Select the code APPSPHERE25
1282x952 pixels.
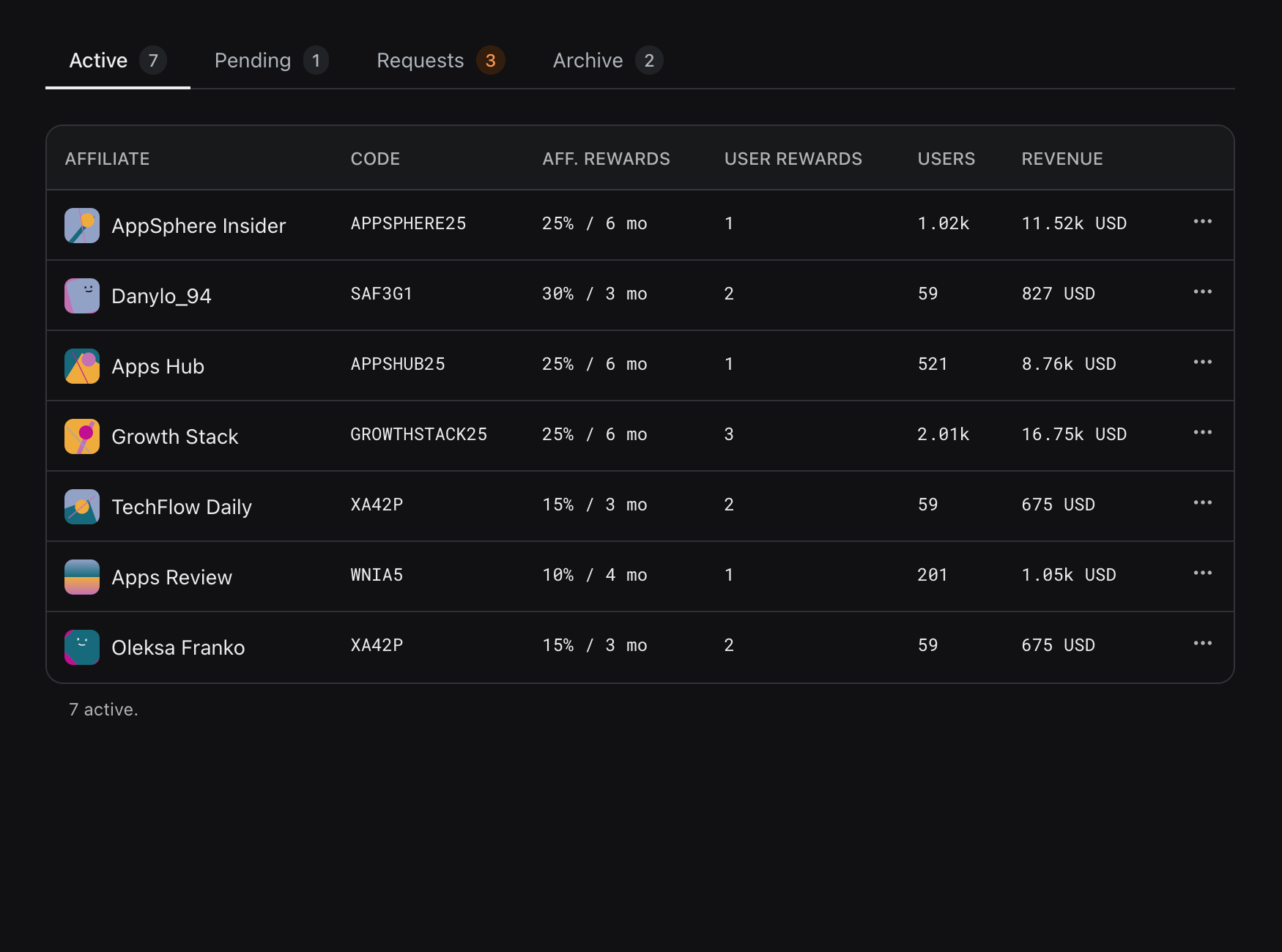click(408, 223)
